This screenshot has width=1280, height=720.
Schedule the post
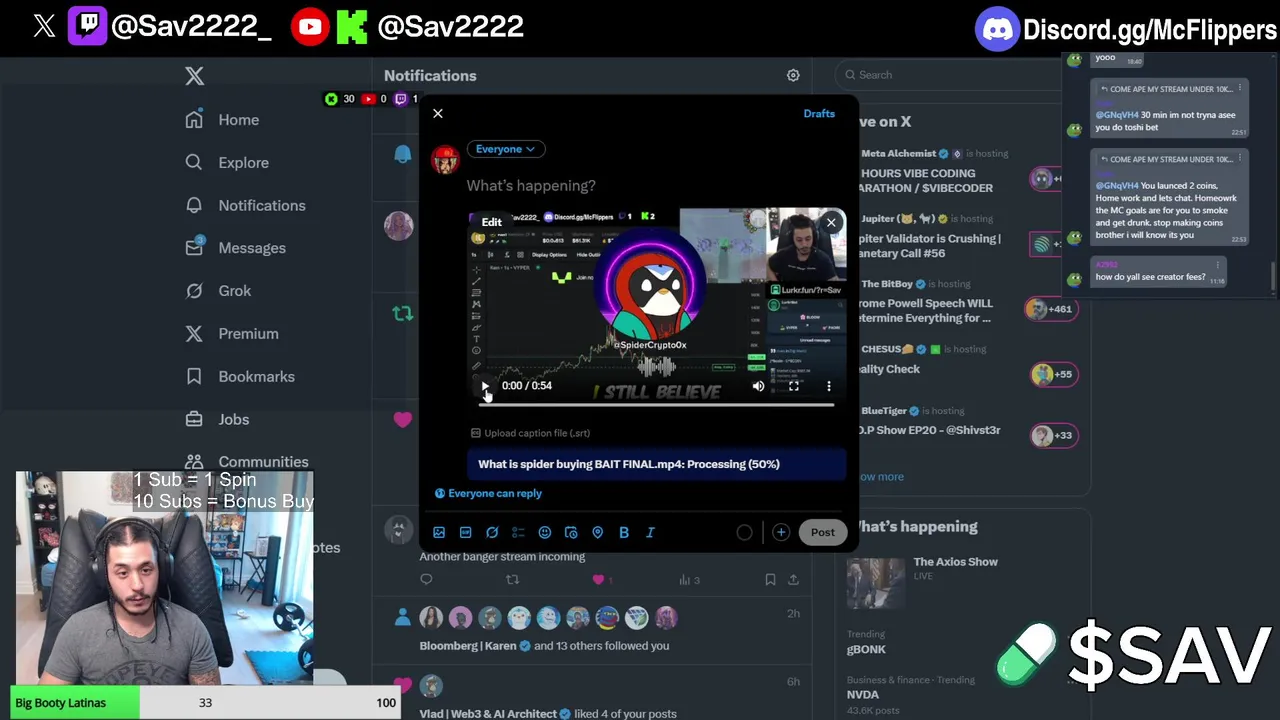click(x=571, y=533)
